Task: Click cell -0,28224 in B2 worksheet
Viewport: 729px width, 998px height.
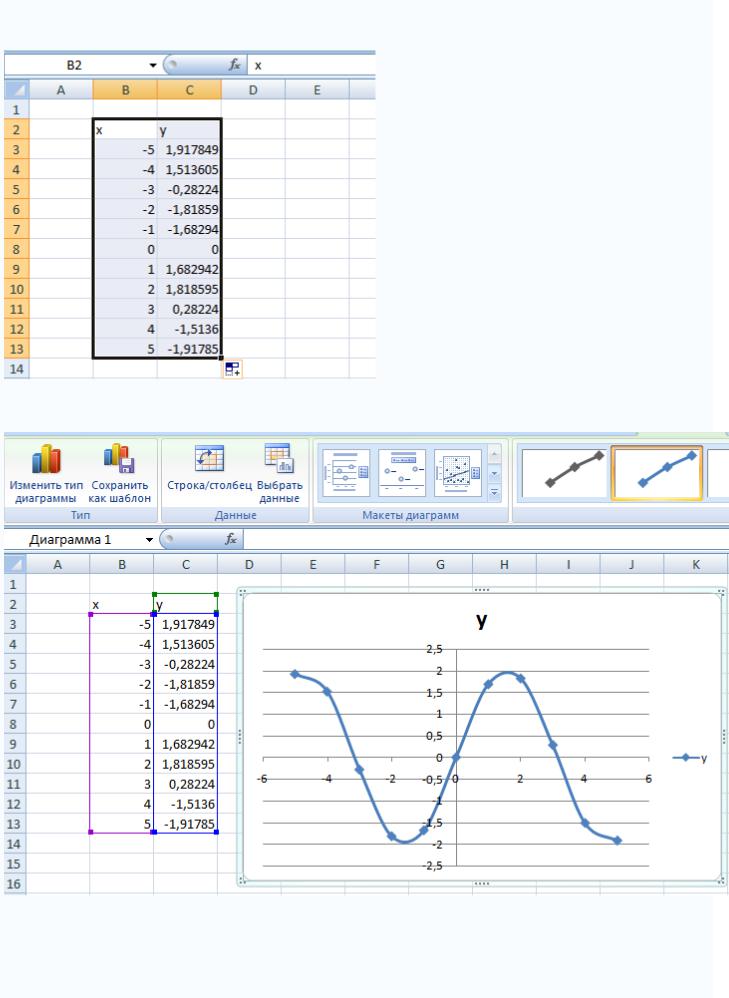Action: coord(189,190)
